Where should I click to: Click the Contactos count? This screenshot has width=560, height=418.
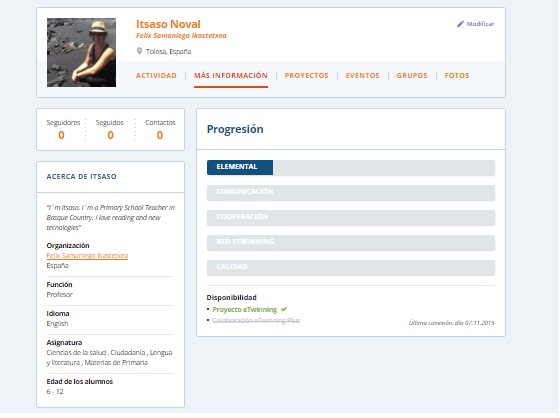pyautogui.click(x=160, y=135)
